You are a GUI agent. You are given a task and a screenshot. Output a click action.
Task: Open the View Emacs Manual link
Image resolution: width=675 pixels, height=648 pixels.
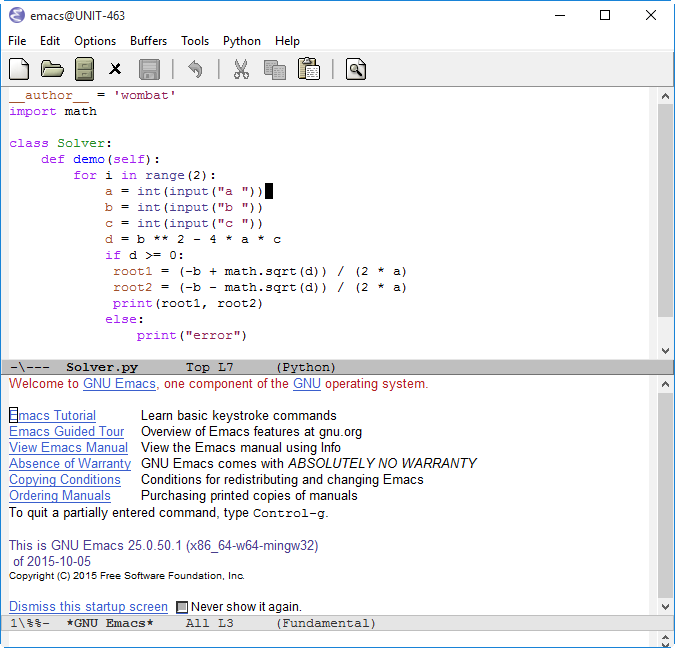click(68, 448)
